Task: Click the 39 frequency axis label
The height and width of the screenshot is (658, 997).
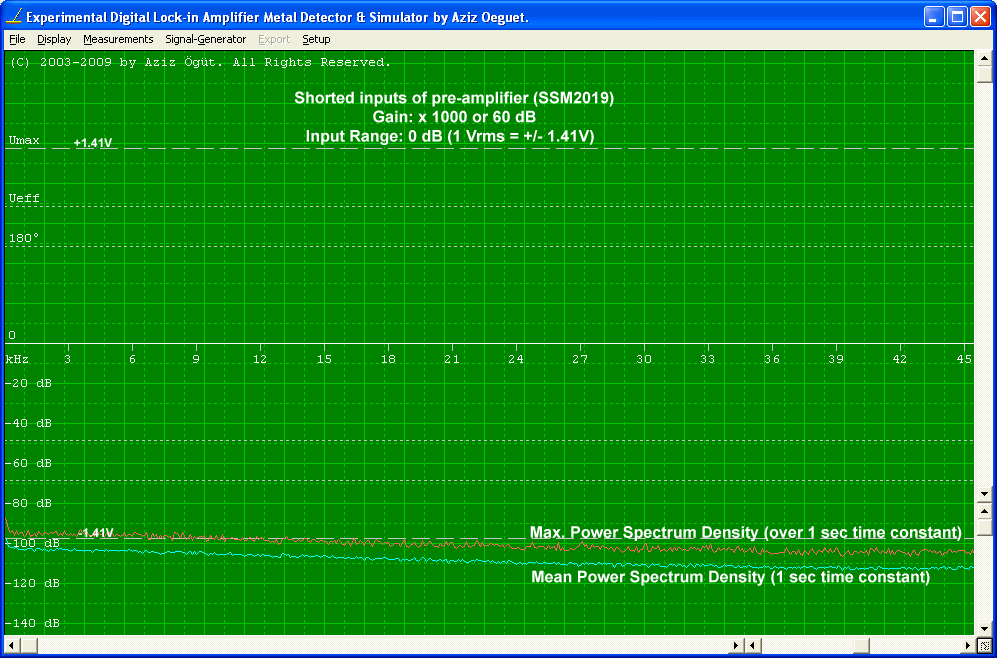Action: pos(835,359)
